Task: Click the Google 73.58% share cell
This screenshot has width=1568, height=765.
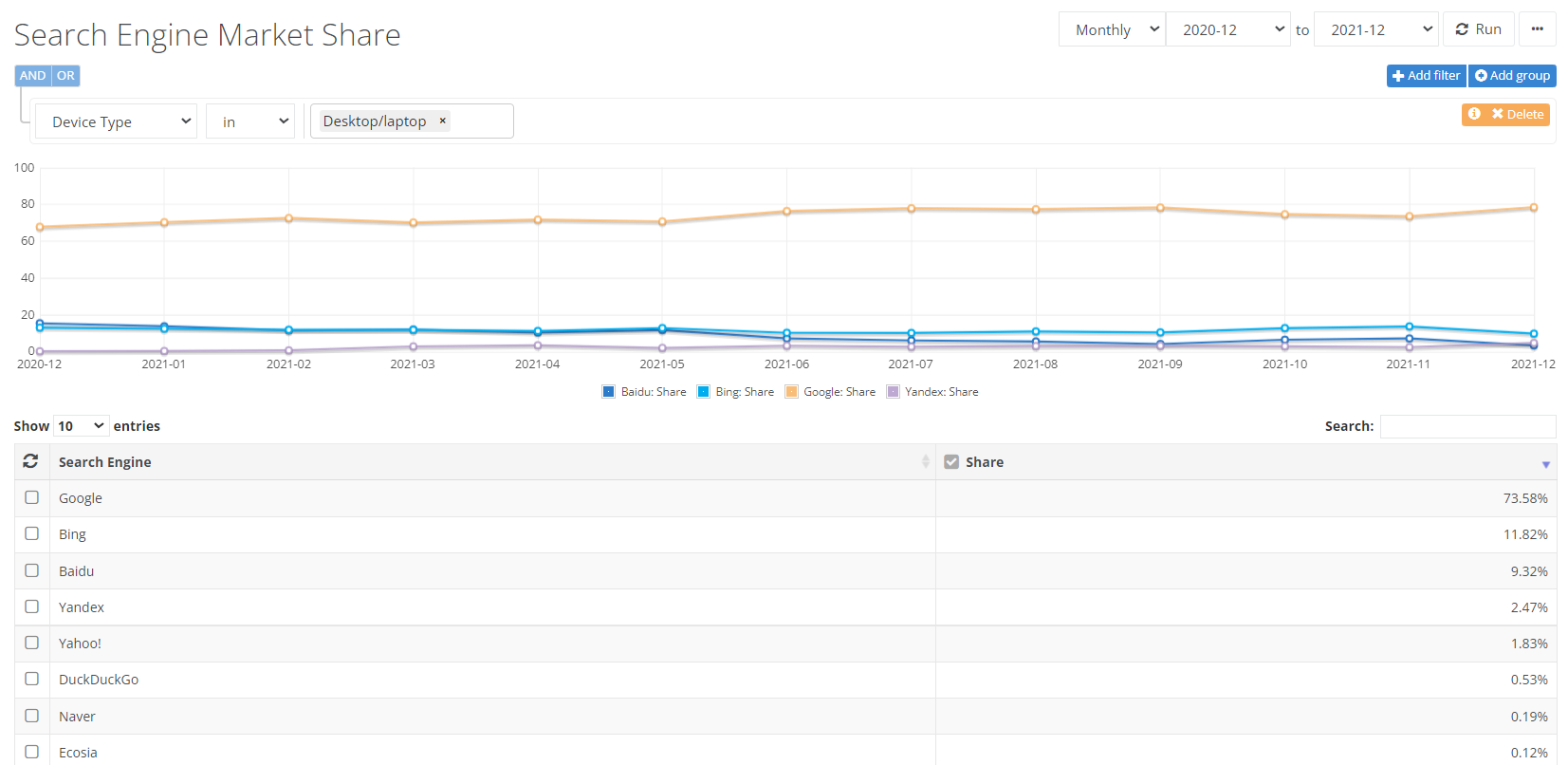Action: pos(1245,498)
